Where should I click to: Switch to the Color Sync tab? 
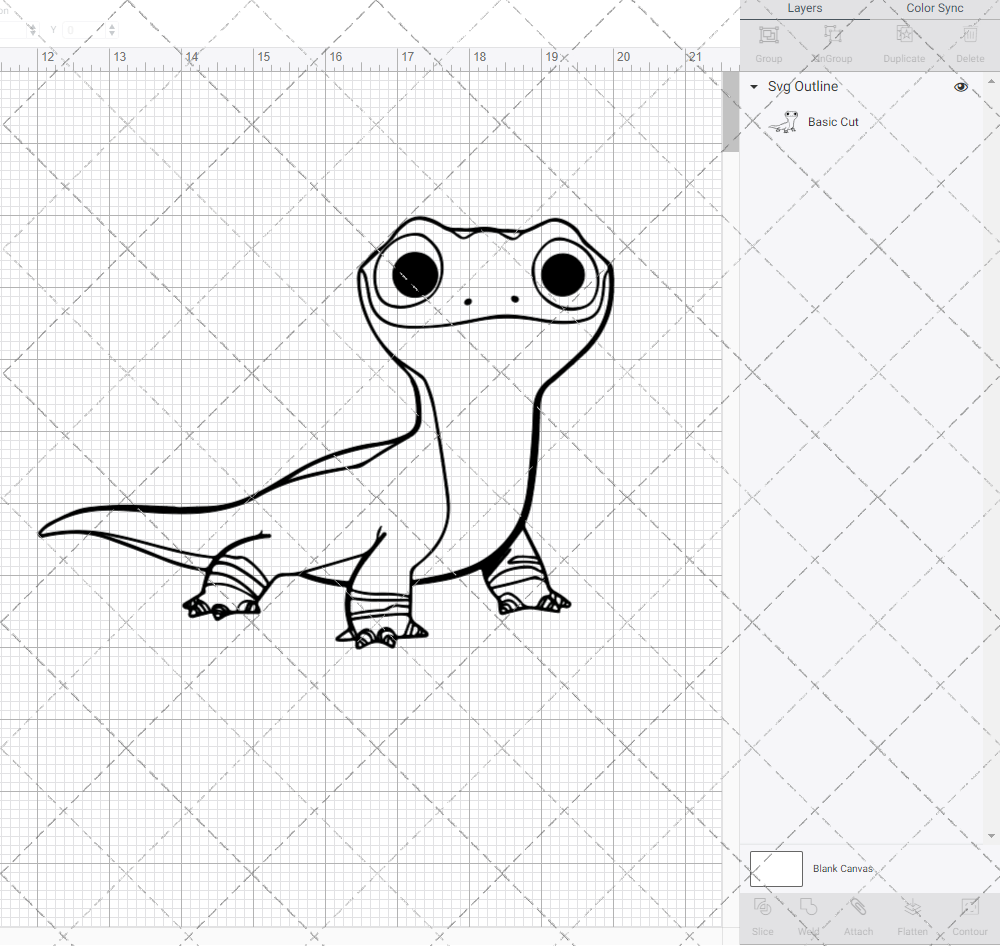click(934, 8)
